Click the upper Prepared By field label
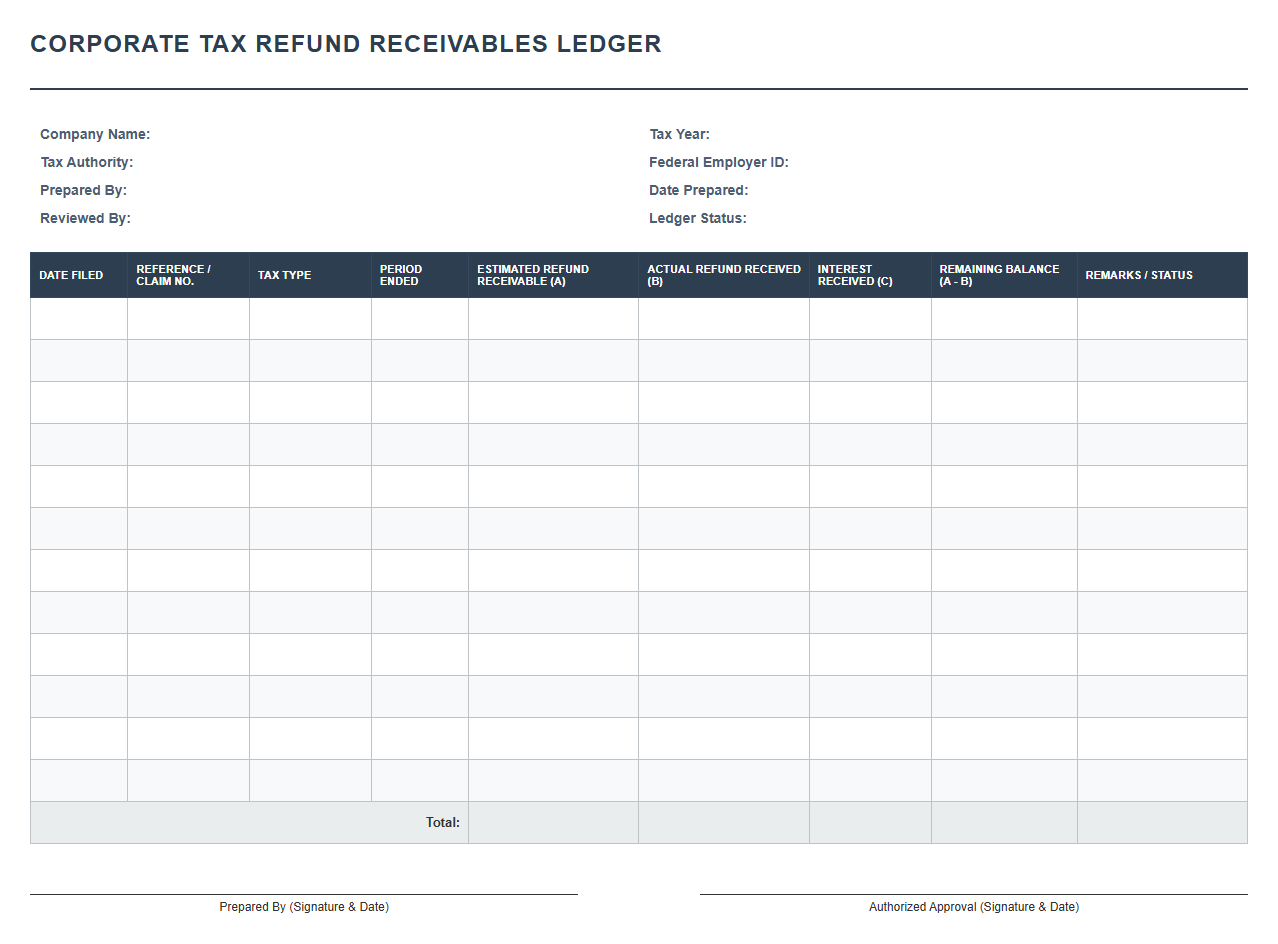This screenshot has height=944, width=1278. 84,190
